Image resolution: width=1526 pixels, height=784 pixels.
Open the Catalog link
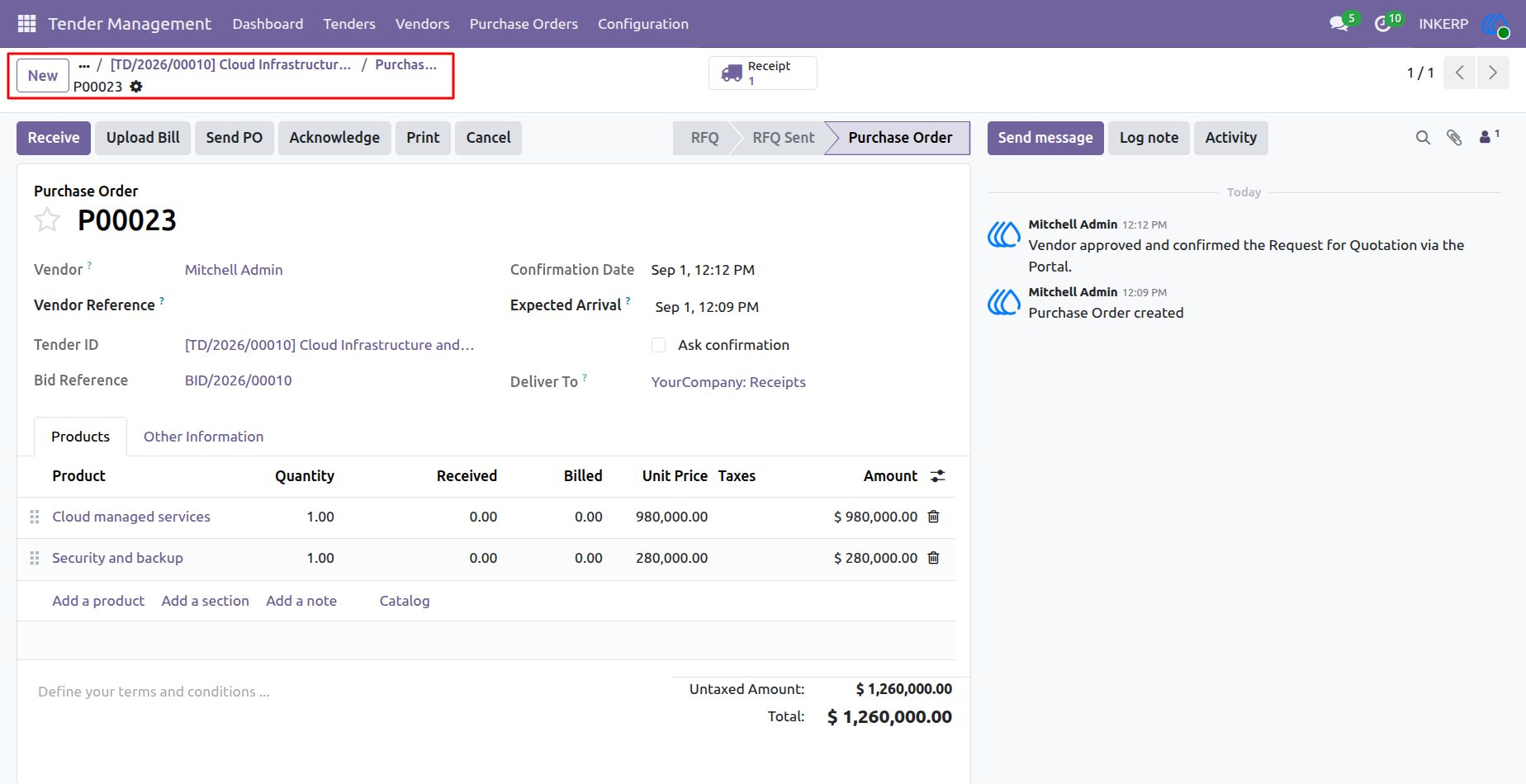pyautogui.click(x=405, y=601)
